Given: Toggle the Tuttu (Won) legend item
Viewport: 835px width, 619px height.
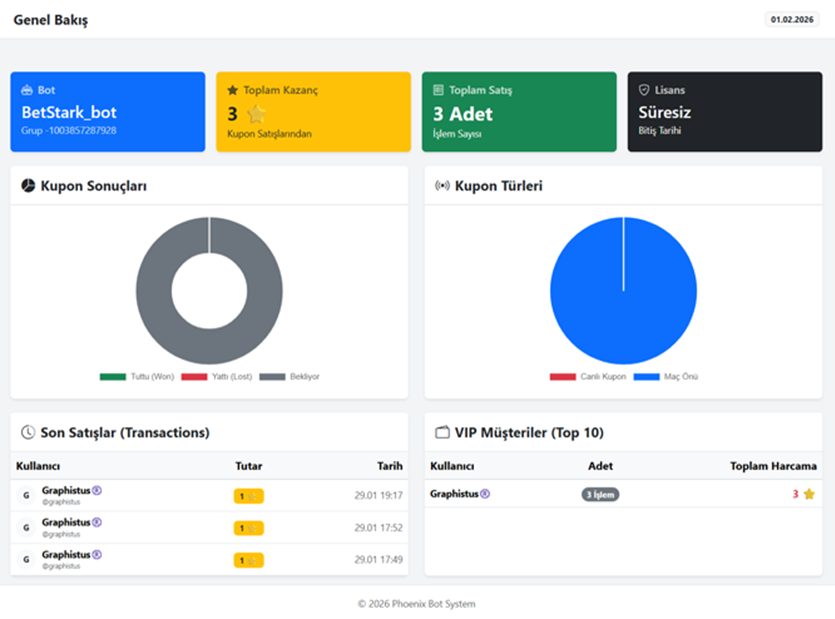Looking at the screenshot, I should coord(138,377).
